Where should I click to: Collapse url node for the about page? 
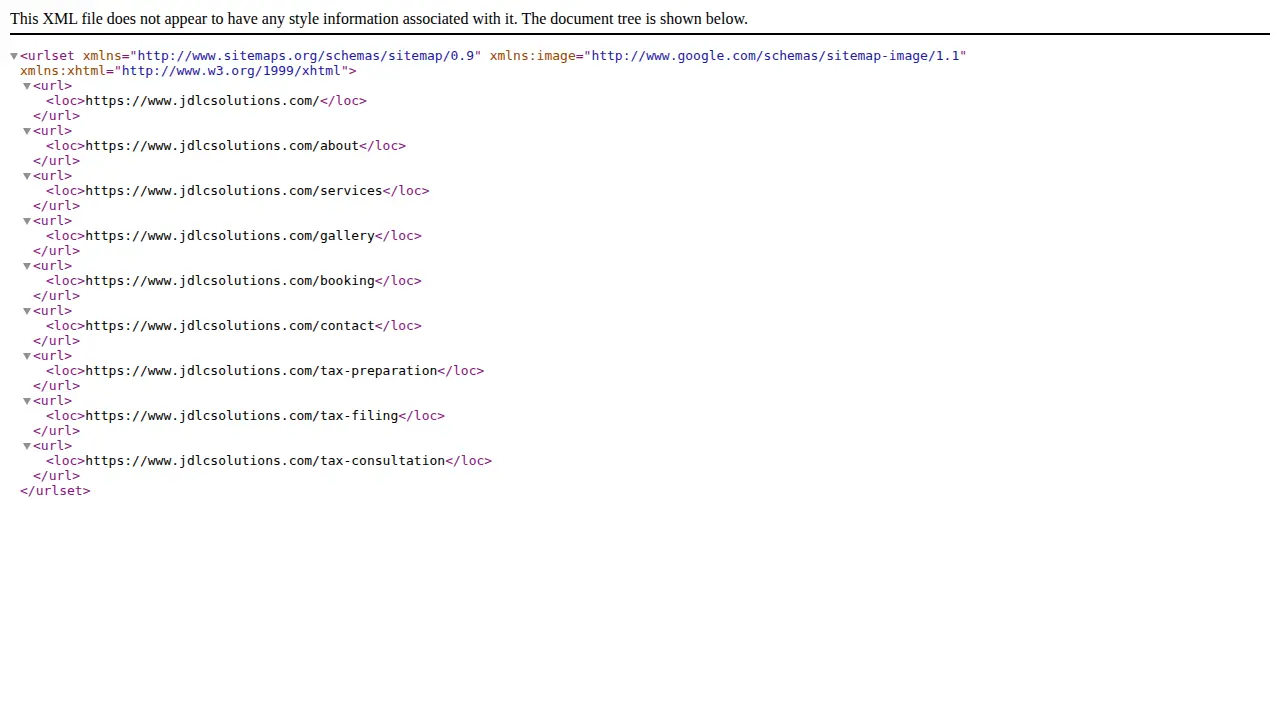click(x=27, y=131)
